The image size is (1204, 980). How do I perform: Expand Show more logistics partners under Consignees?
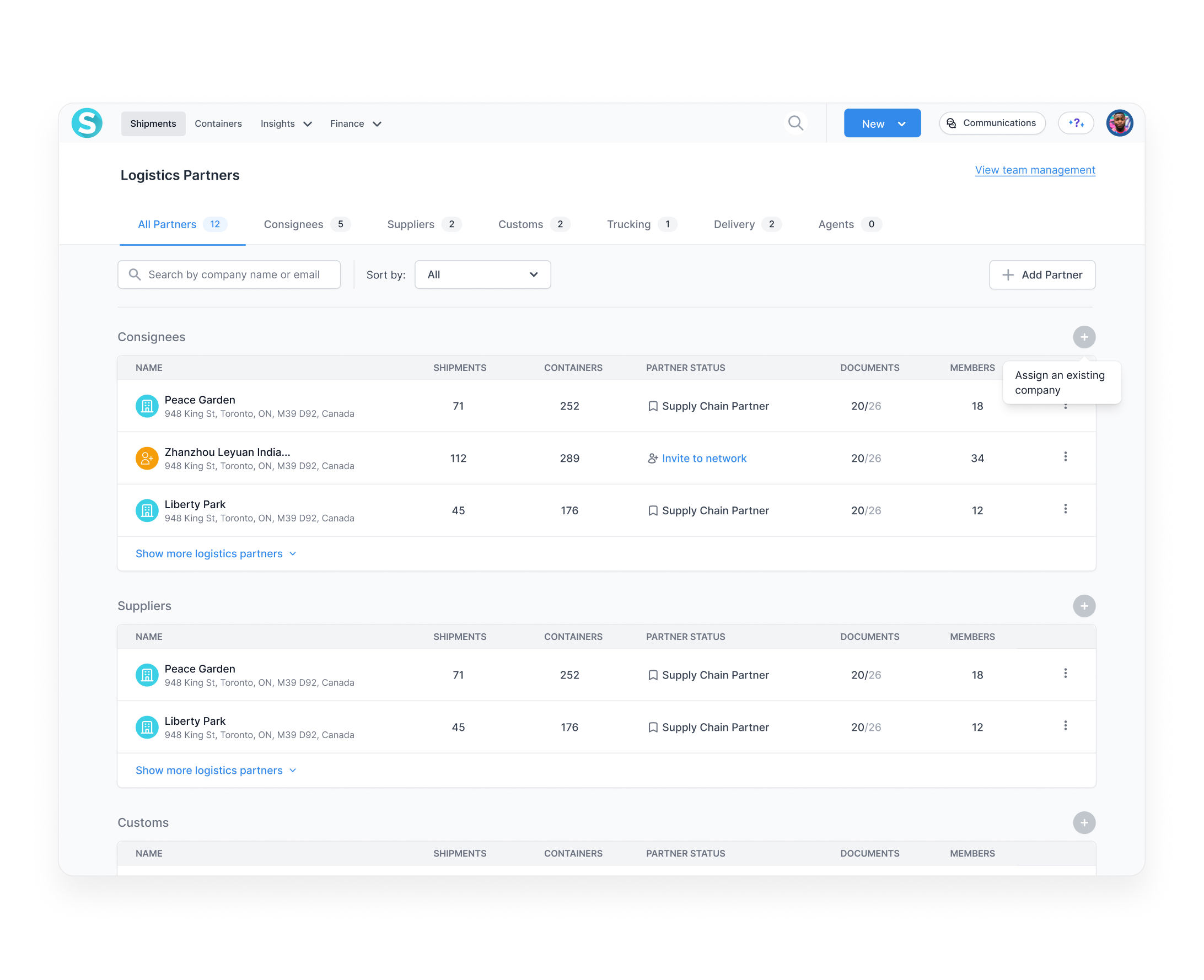point(216,554)
